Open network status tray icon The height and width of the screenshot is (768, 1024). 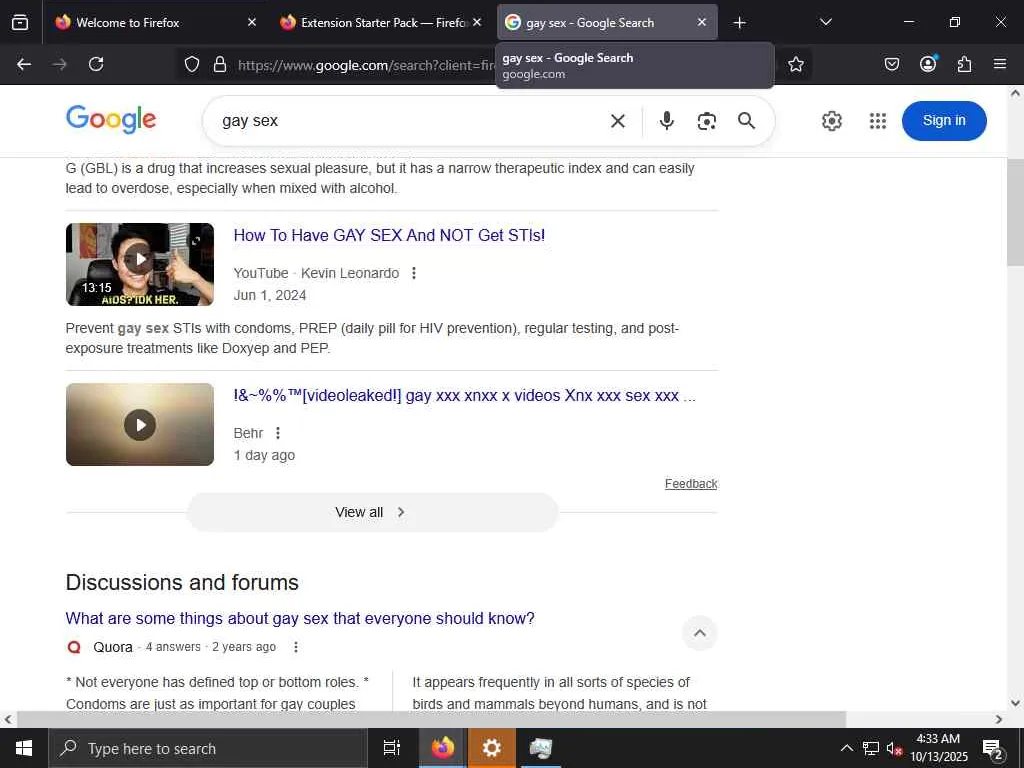pyautogui.click(x=871, y=748)
